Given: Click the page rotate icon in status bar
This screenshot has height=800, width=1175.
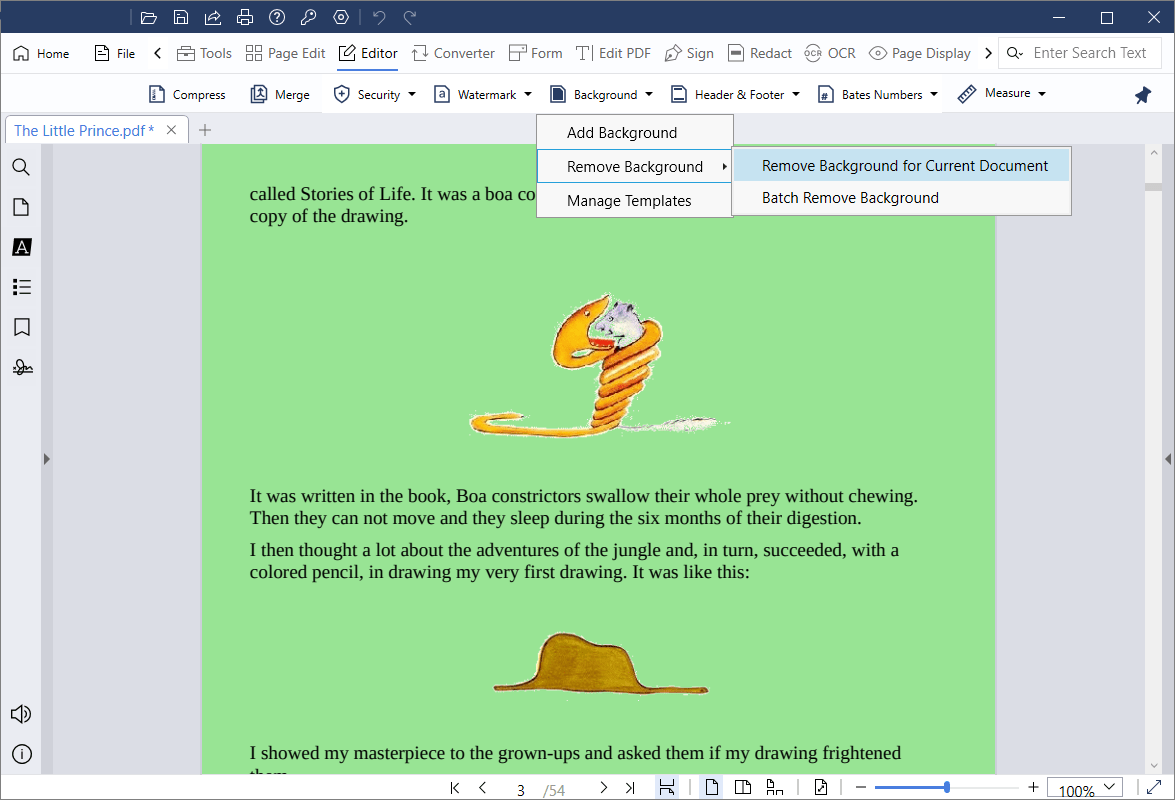Looking at the screenshot, I should point(821,787).
